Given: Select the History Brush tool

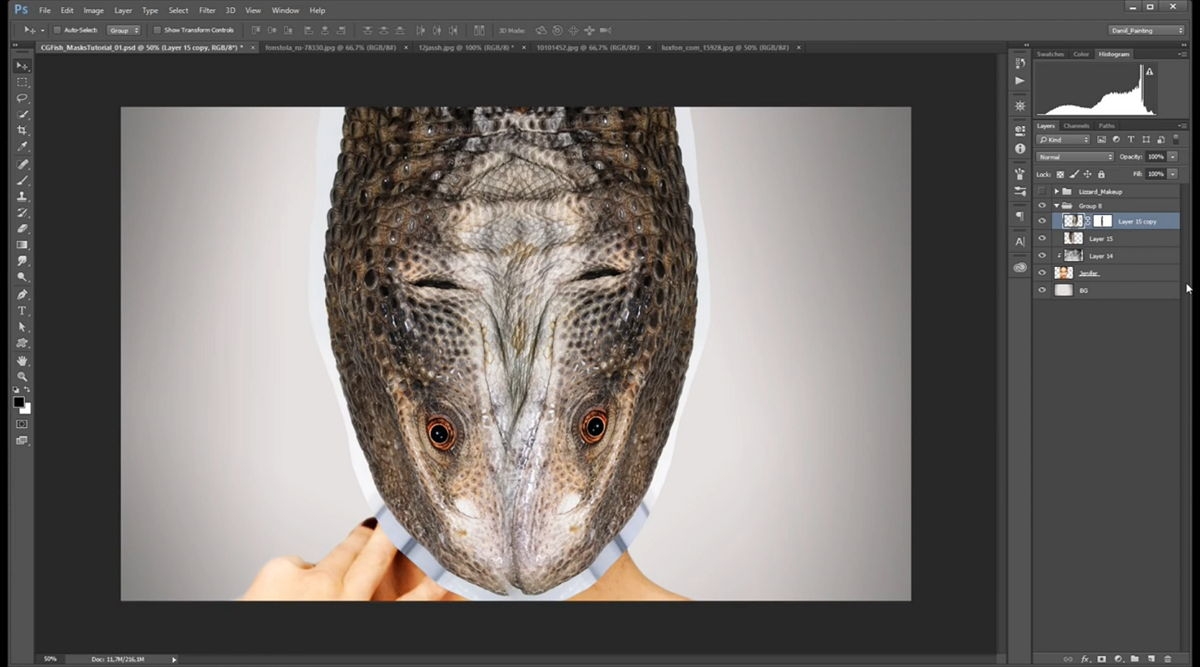Looking at the screenshot, I should point(22,212).
